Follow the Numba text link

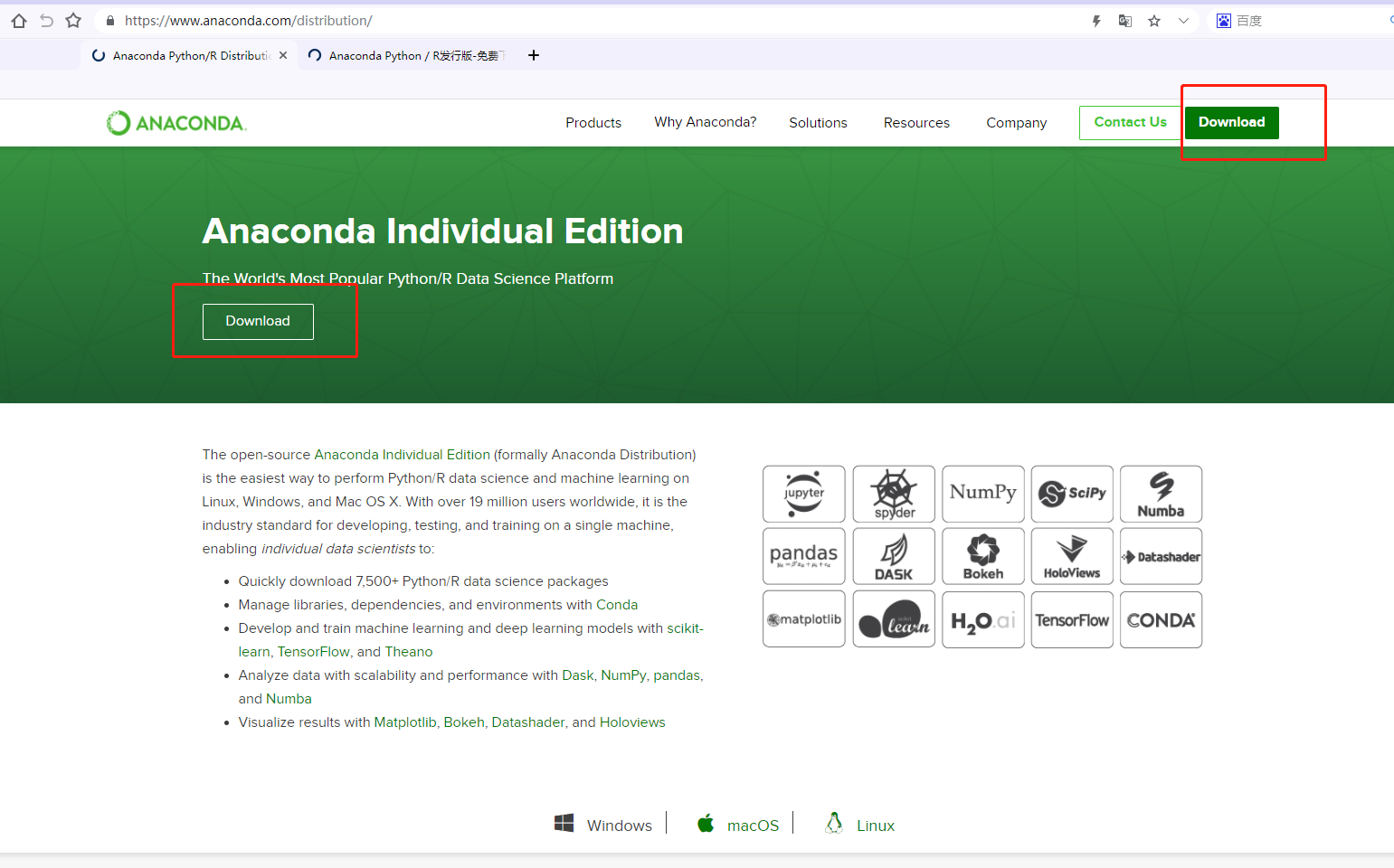tap(289, 699)
